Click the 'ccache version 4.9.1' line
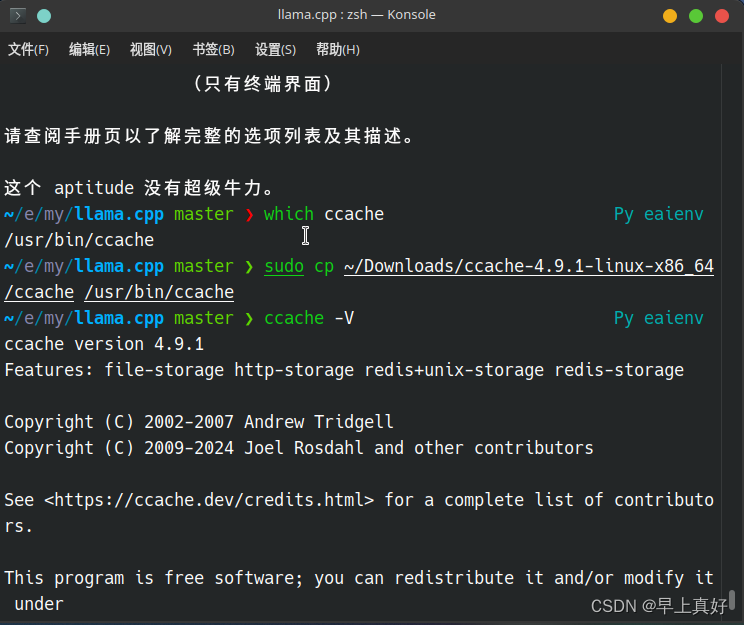Image resolution: width=744 pixels, height=625 pixels. [x=104, y=344]
